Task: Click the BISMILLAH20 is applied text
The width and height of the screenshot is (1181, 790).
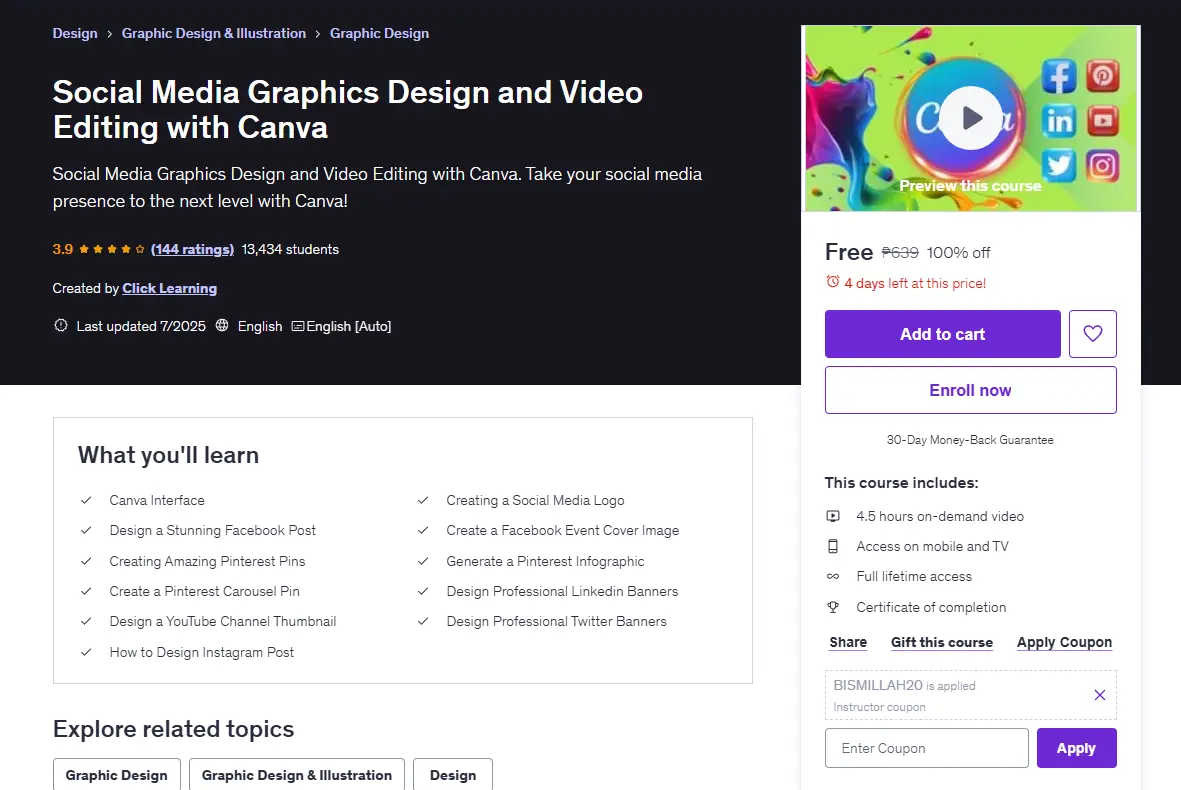Action: click(x=904, y=685)
